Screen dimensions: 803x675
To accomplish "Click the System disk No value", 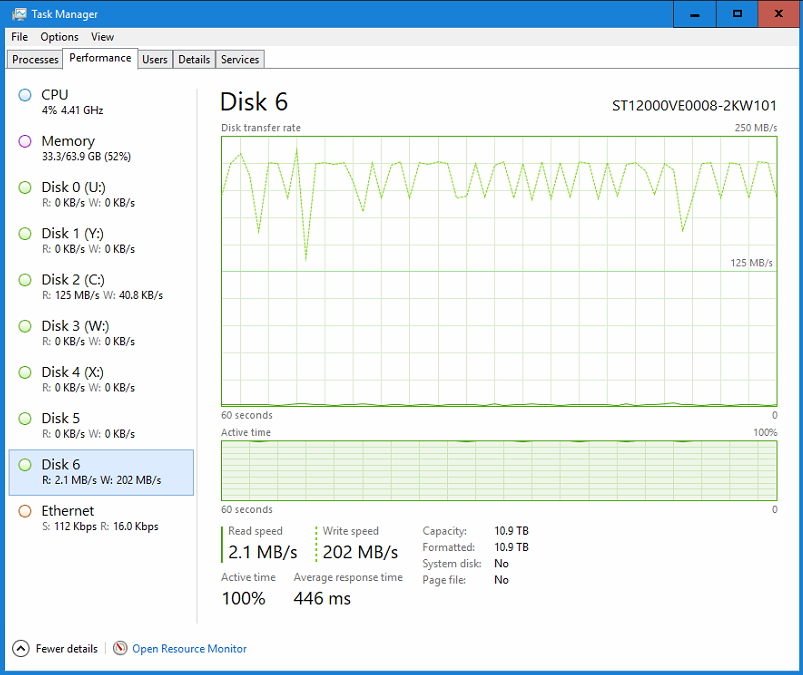I will coord(501,563).
